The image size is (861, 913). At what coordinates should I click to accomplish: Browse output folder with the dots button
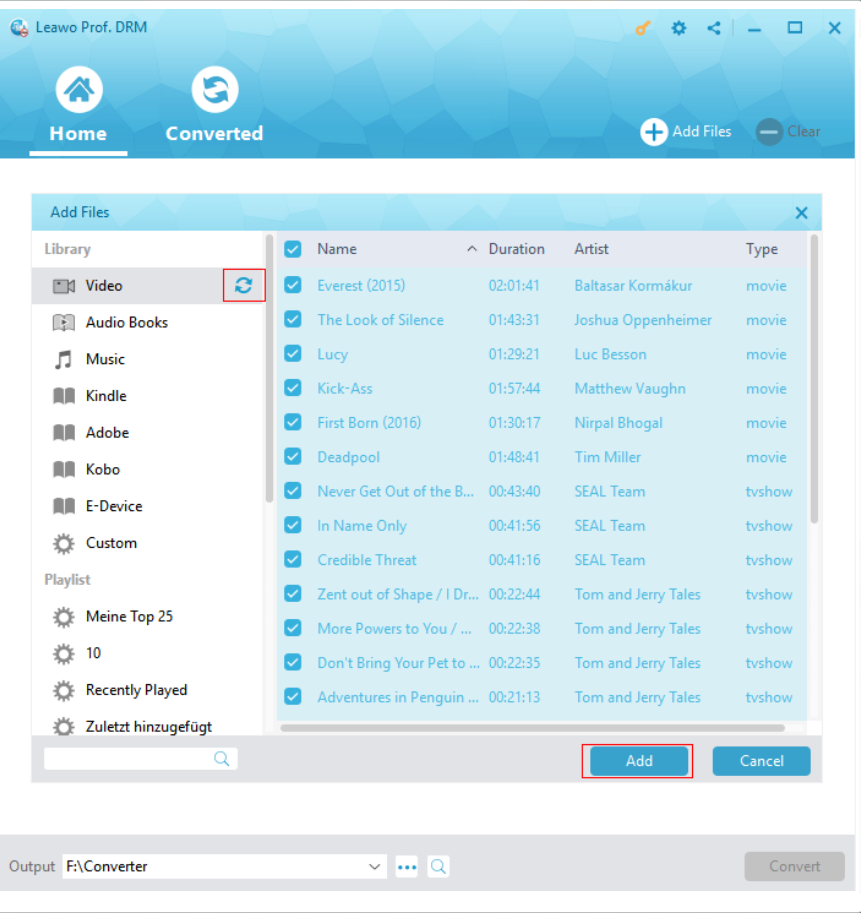pyautogui.click(x=407, y=867)
